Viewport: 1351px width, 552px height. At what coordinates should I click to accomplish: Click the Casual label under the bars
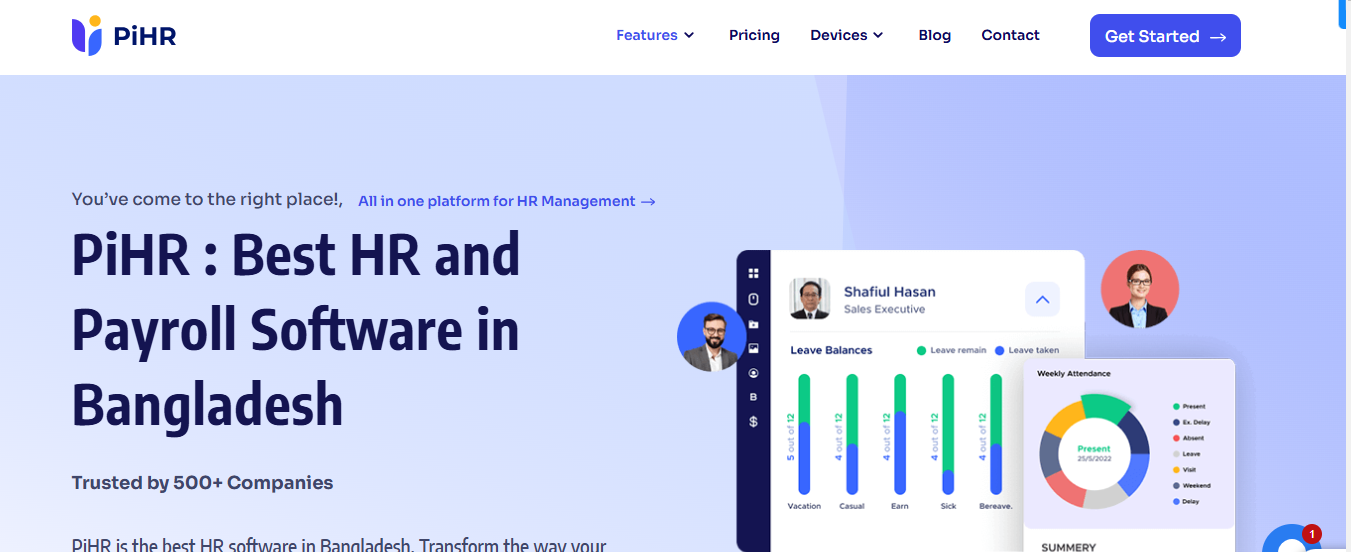click(x=852, y=506)
